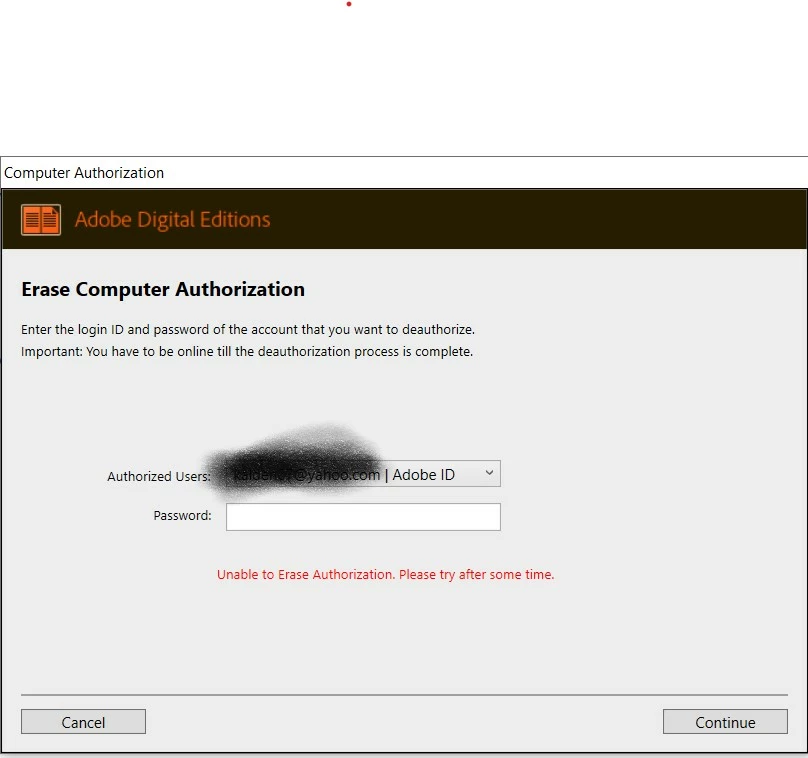Click the 'Erase Computer Authorization' heading
808x758 pixels.
click(x=163, y=289)
